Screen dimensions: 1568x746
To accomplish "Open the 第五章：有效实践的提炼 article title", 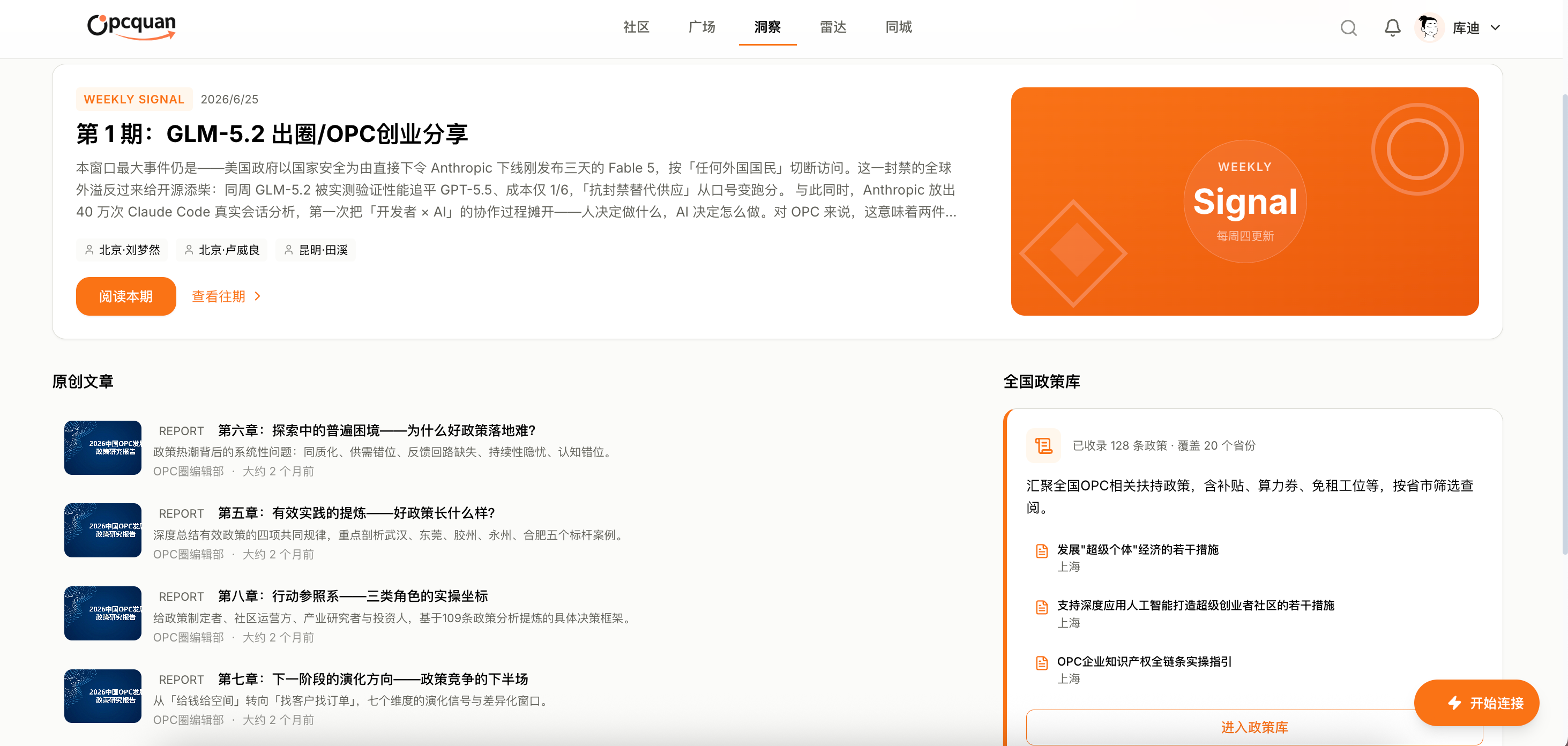I will (357, 513).
